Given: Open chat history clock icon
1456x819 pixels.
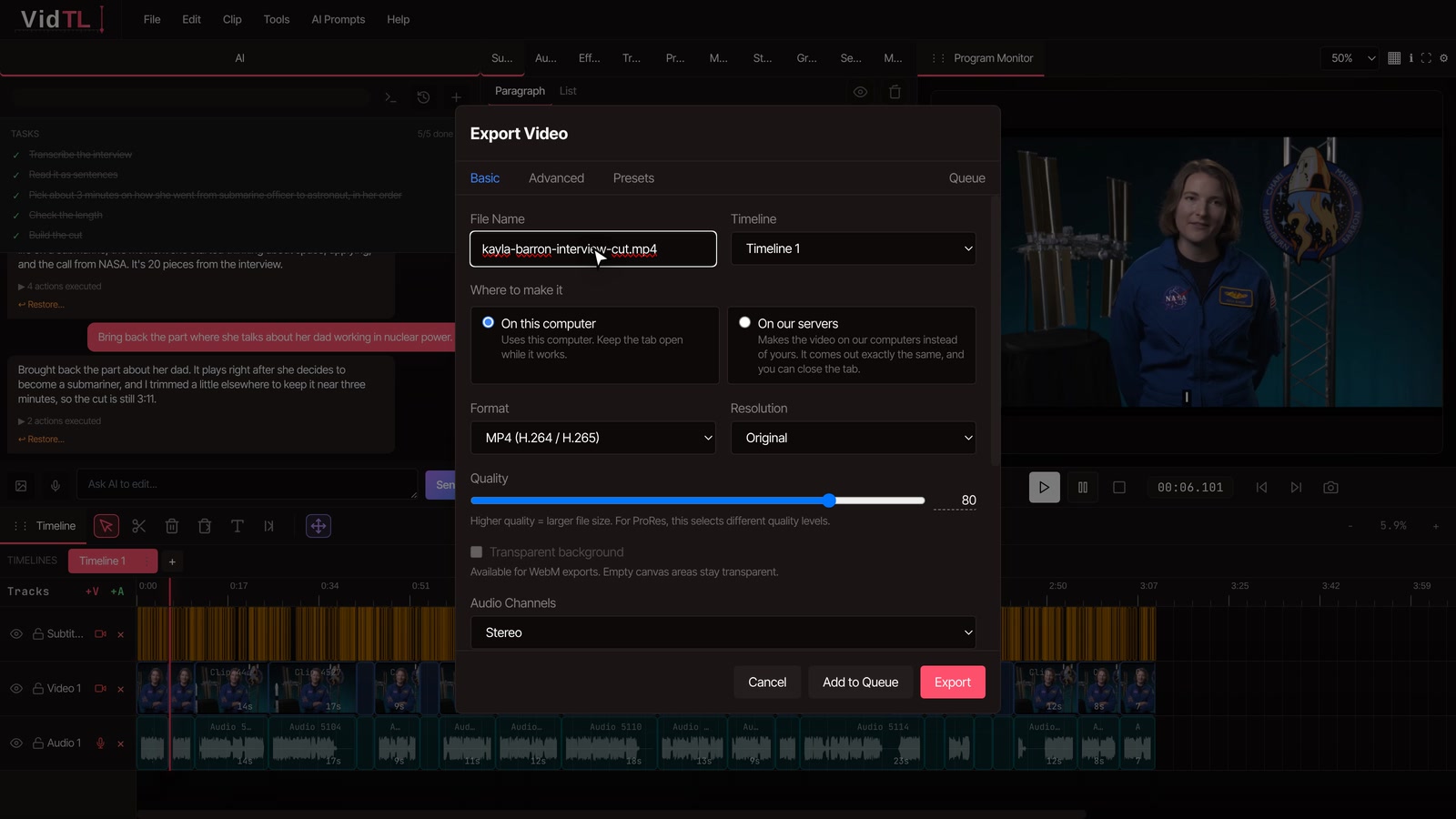Looking at the screenshot, I should click(x=423, y=97).
